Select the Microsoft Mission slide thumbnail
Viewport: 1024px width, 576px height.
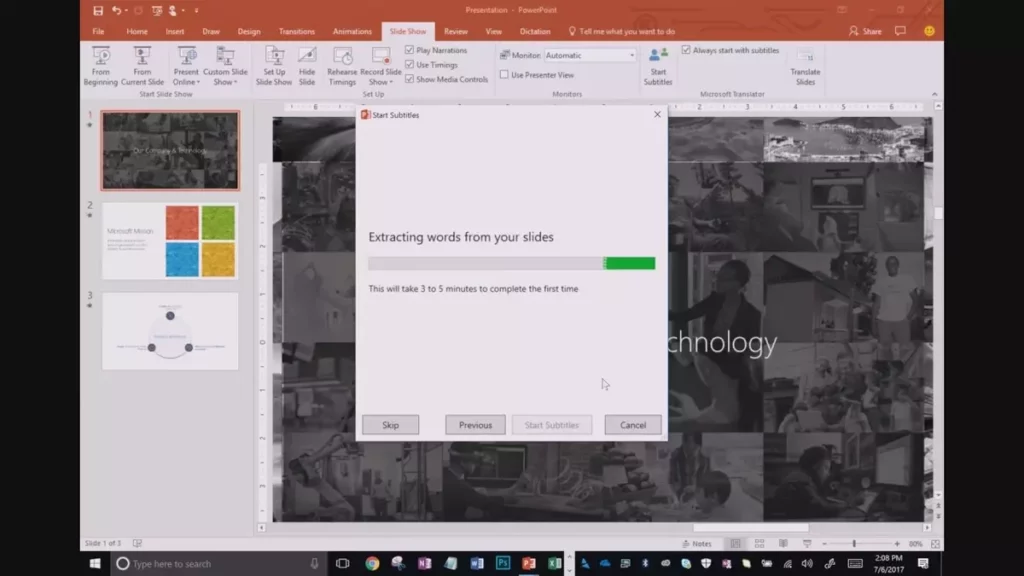(x=170, y=240)
